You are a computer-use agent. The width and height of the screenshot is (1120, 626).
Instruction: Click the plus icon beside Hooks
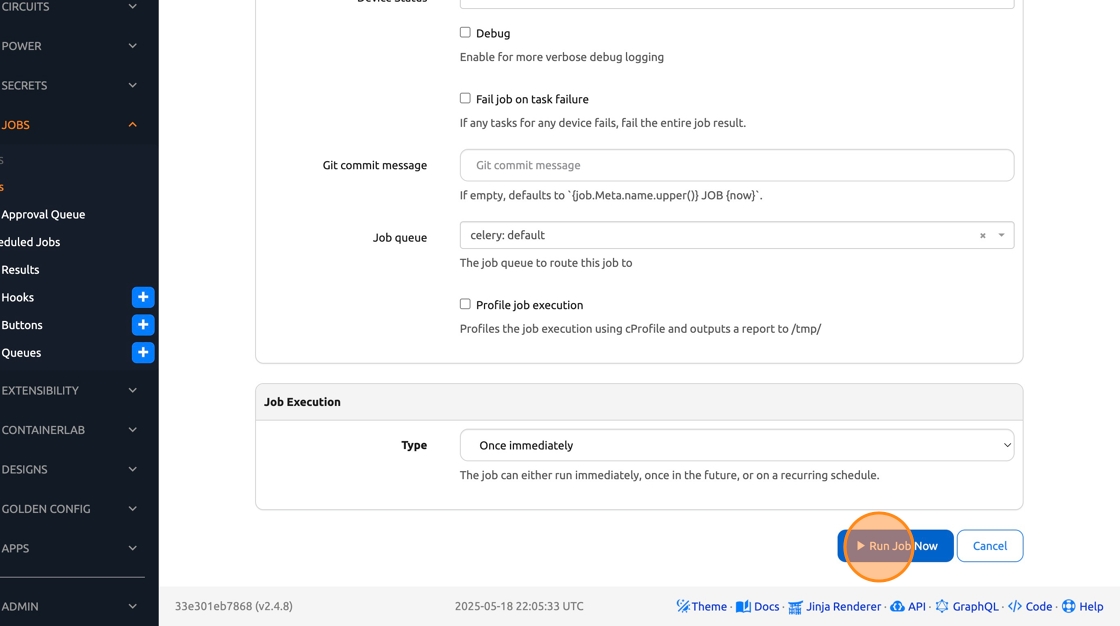[143, 297]
